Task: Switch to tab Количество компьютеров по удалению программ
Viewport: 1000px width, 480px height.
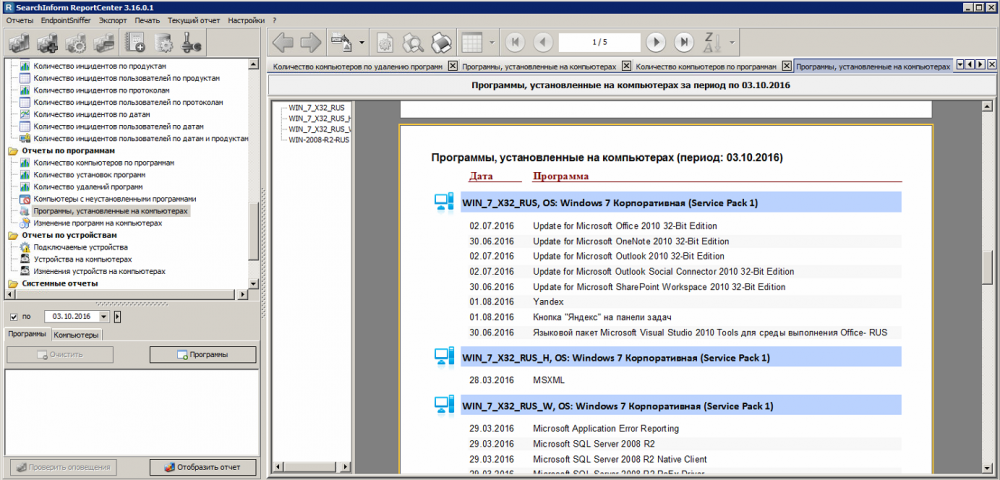Action: (357, 66)
